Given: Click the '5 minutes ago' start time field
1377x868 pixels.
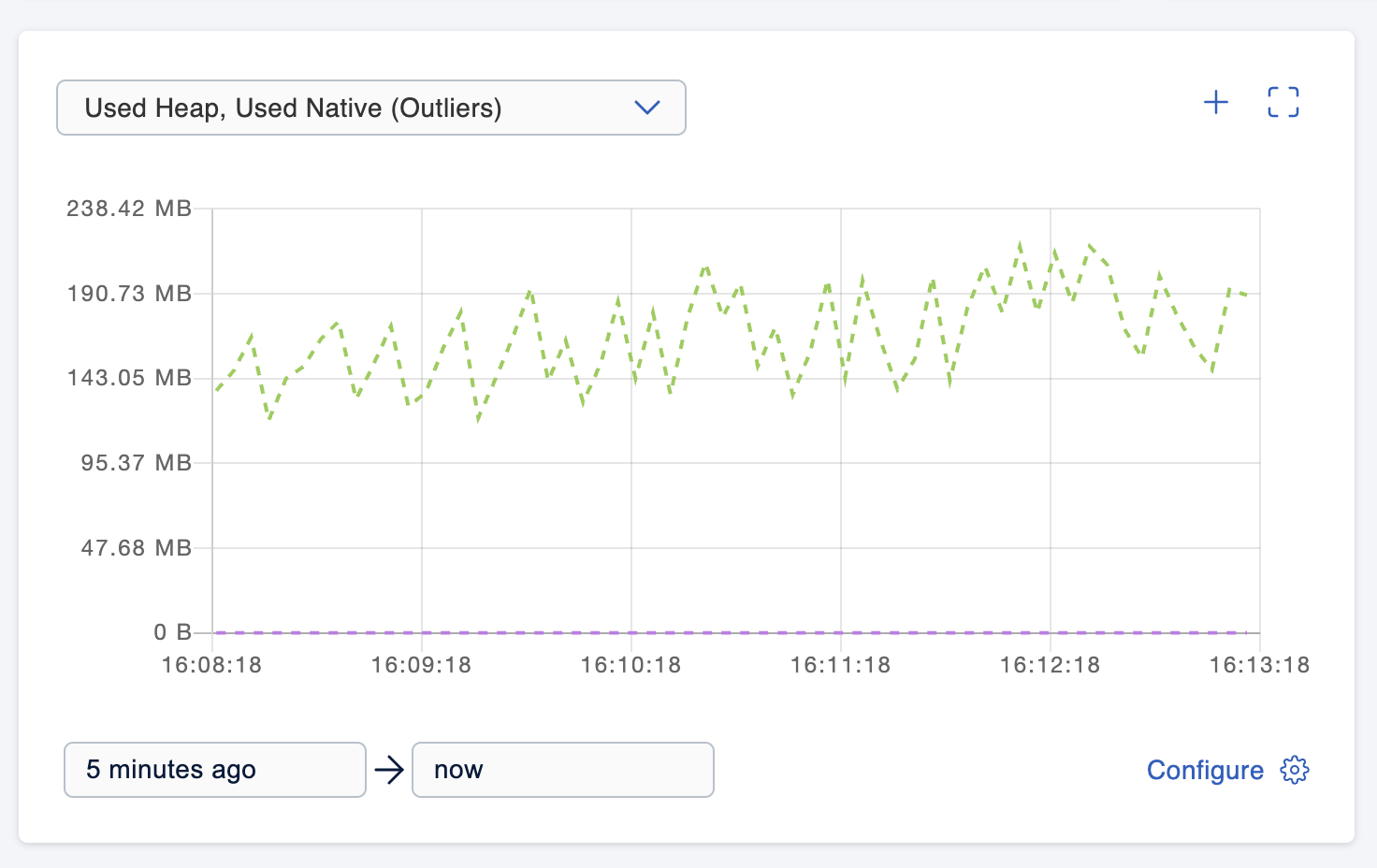Looking at the screenshot, I should pos(214,770).
